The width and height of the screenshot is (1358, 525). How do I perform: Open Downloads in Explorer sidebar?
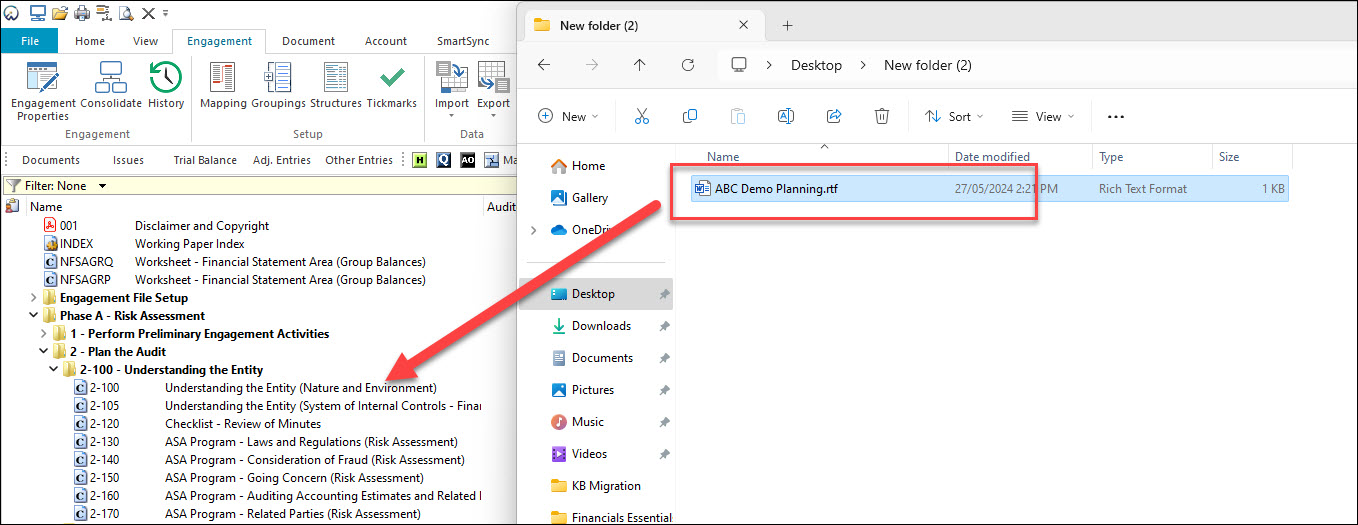pyautogui.click(x=601, y=326)
